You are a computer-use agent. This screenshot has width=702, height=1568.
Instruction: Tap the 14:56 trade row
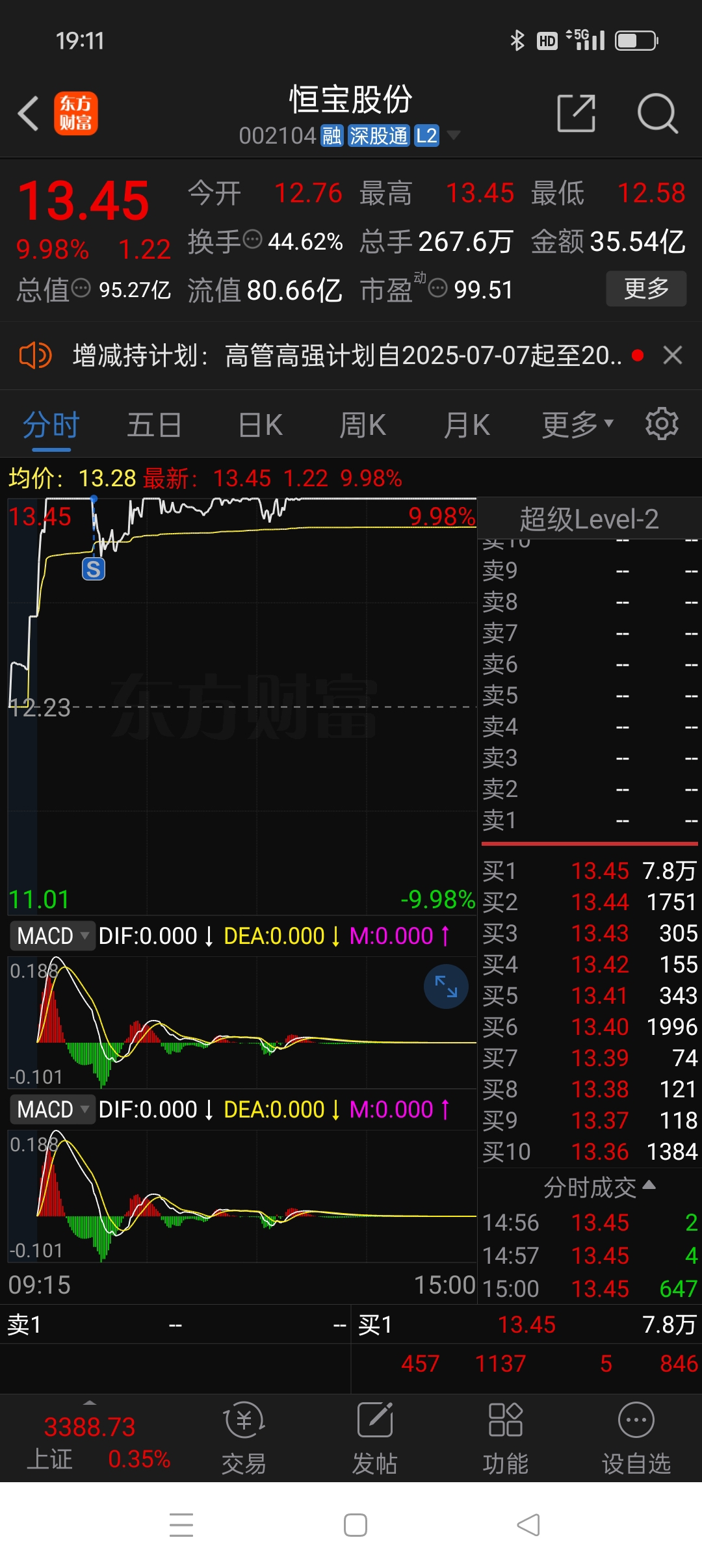(590, 1223)
